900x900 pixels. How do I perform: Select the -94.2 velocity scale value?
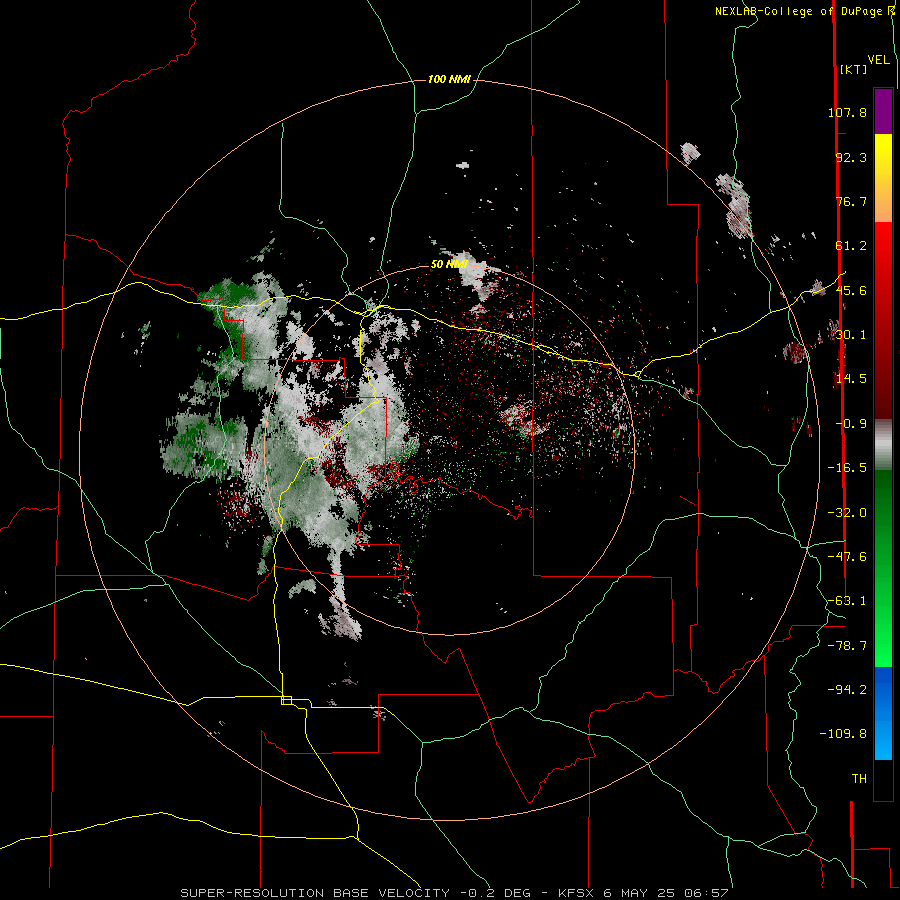point(847,689)
